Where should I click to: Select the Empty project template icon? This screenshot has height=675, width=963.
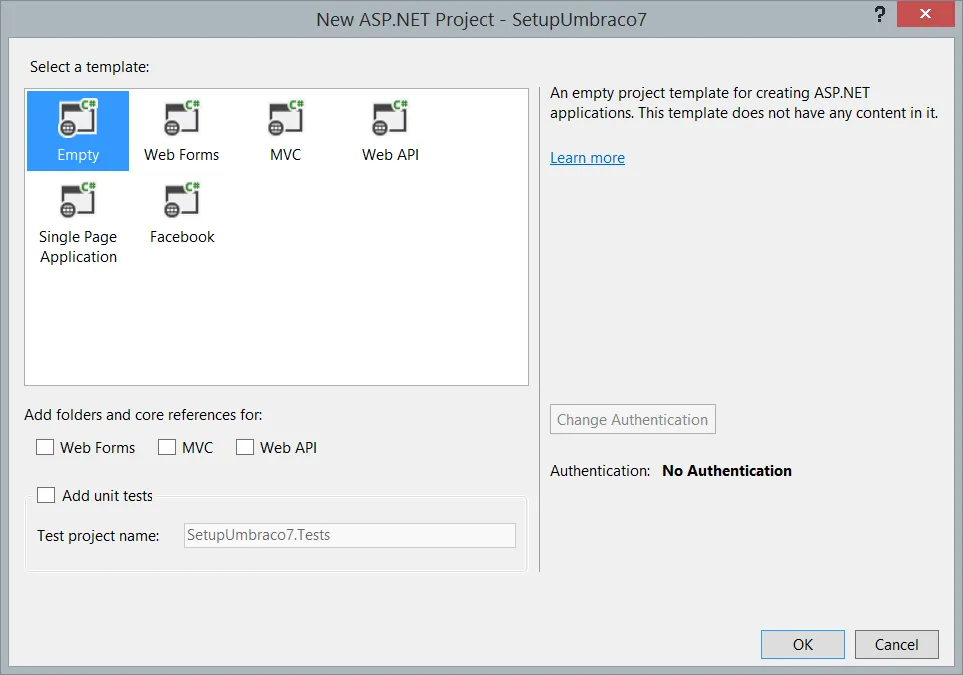tap(78, 121)
